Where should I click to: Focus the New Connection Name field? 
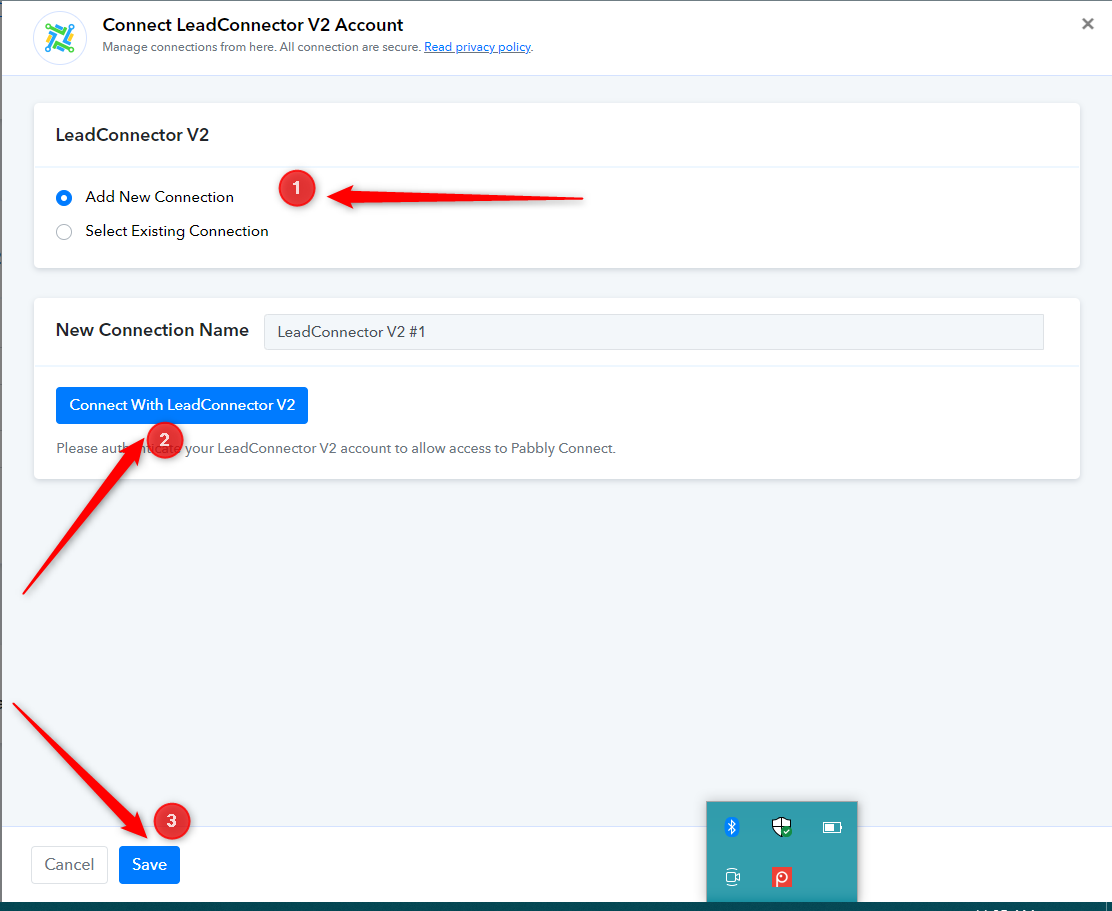pyautogui.click(x=653, y=332)
